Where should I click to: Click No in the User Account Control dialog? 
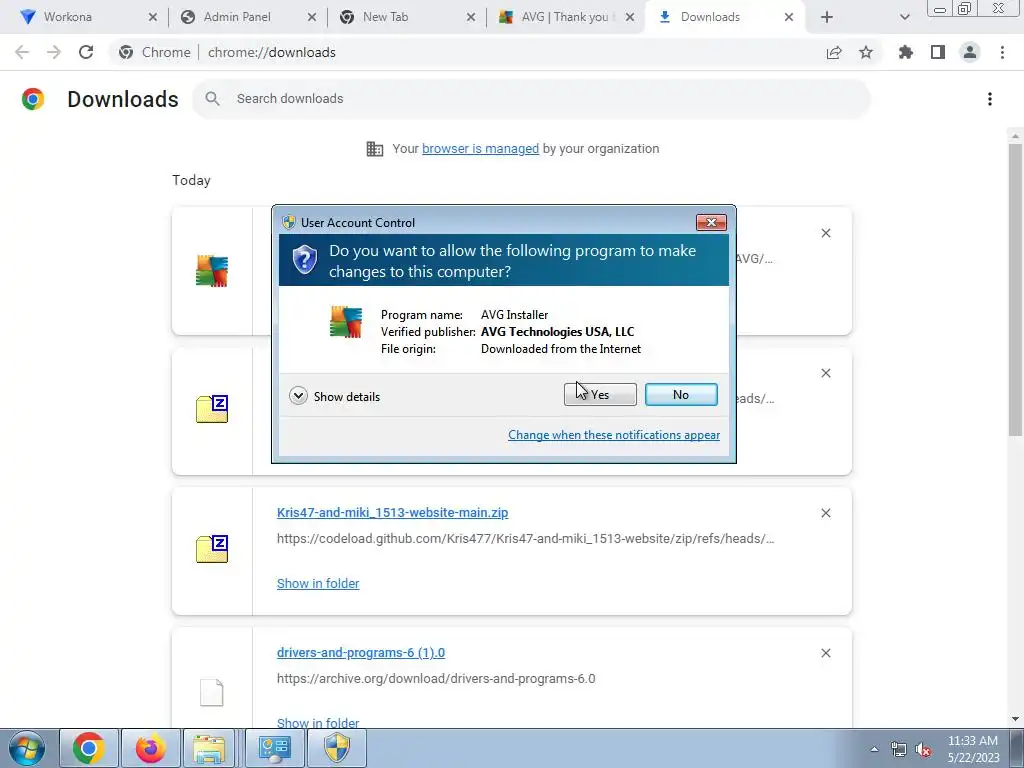(680, 394)
